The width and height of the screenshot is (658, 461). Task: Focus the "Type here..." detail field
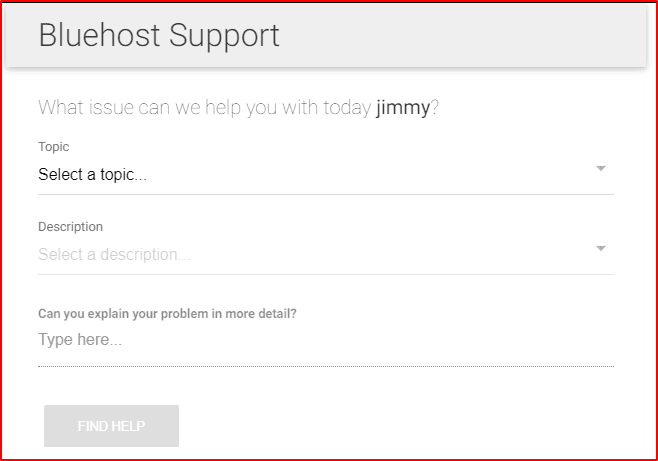click(x=300, y=340)
